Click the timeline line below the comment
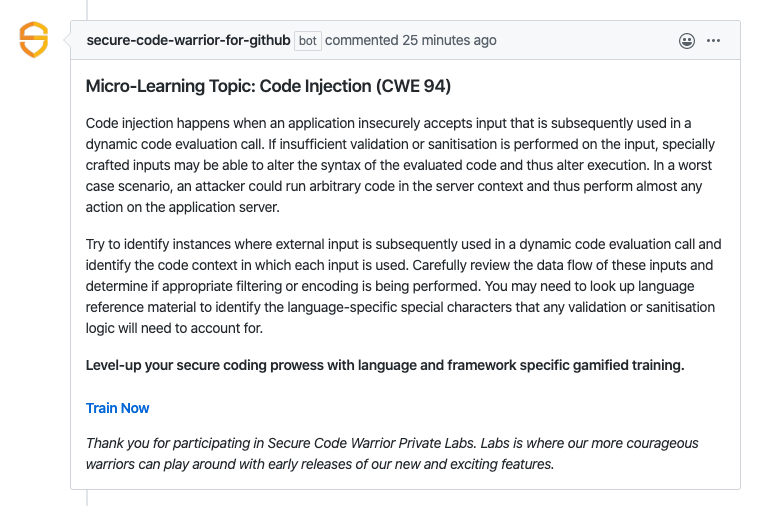Viewport: 767px width, 515px height. point(87,501)
